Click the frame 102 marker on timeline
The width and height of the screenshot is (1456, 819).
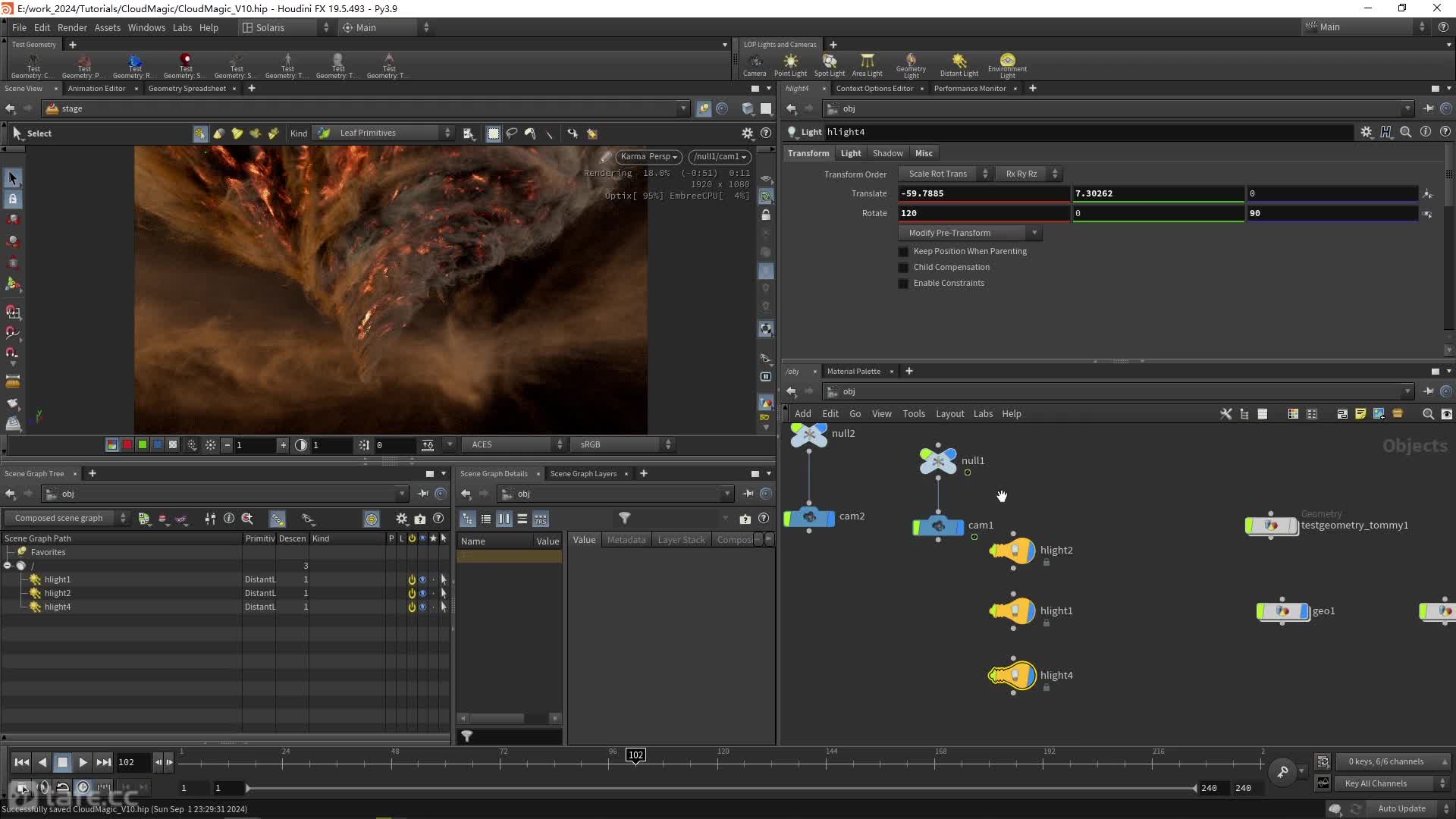click(635, 755)
